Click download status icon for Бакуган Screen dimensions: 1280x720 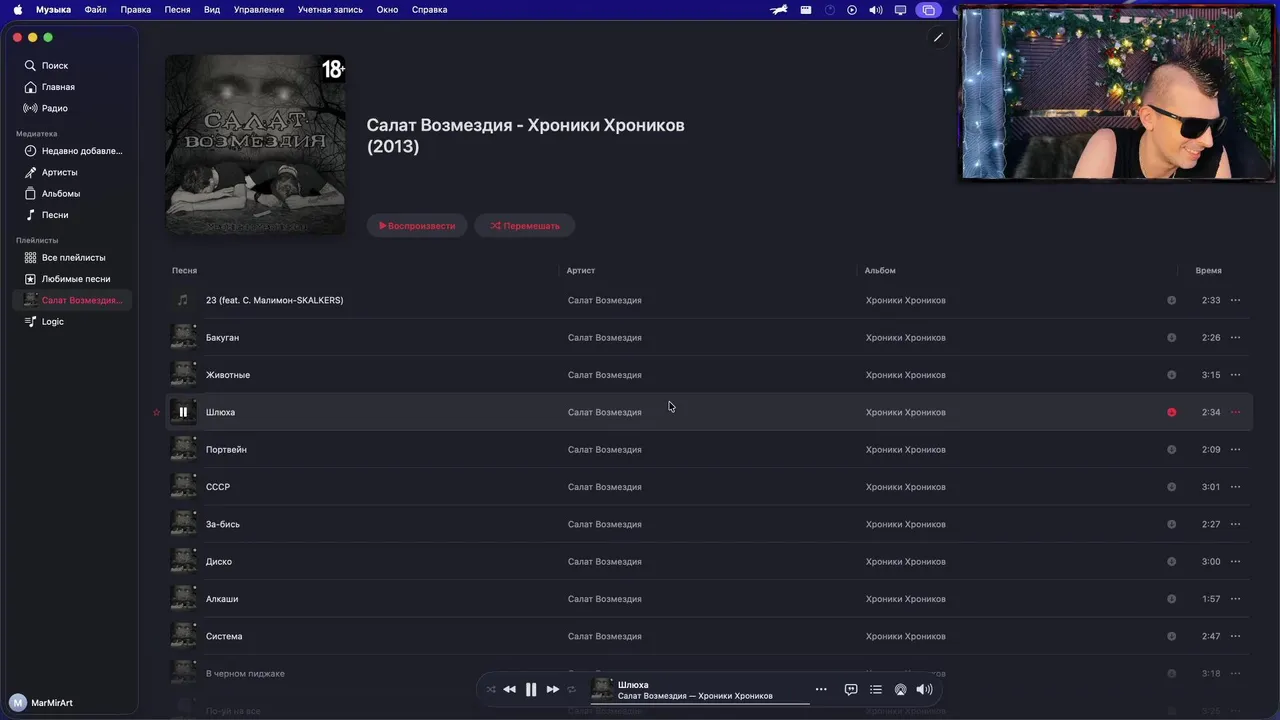point(1172,338)
